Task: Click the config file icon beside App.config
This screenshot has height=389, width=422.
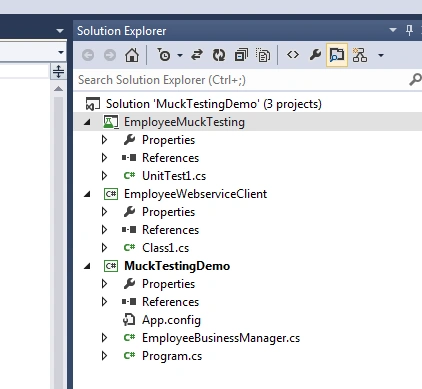Action: coord(129,320)
